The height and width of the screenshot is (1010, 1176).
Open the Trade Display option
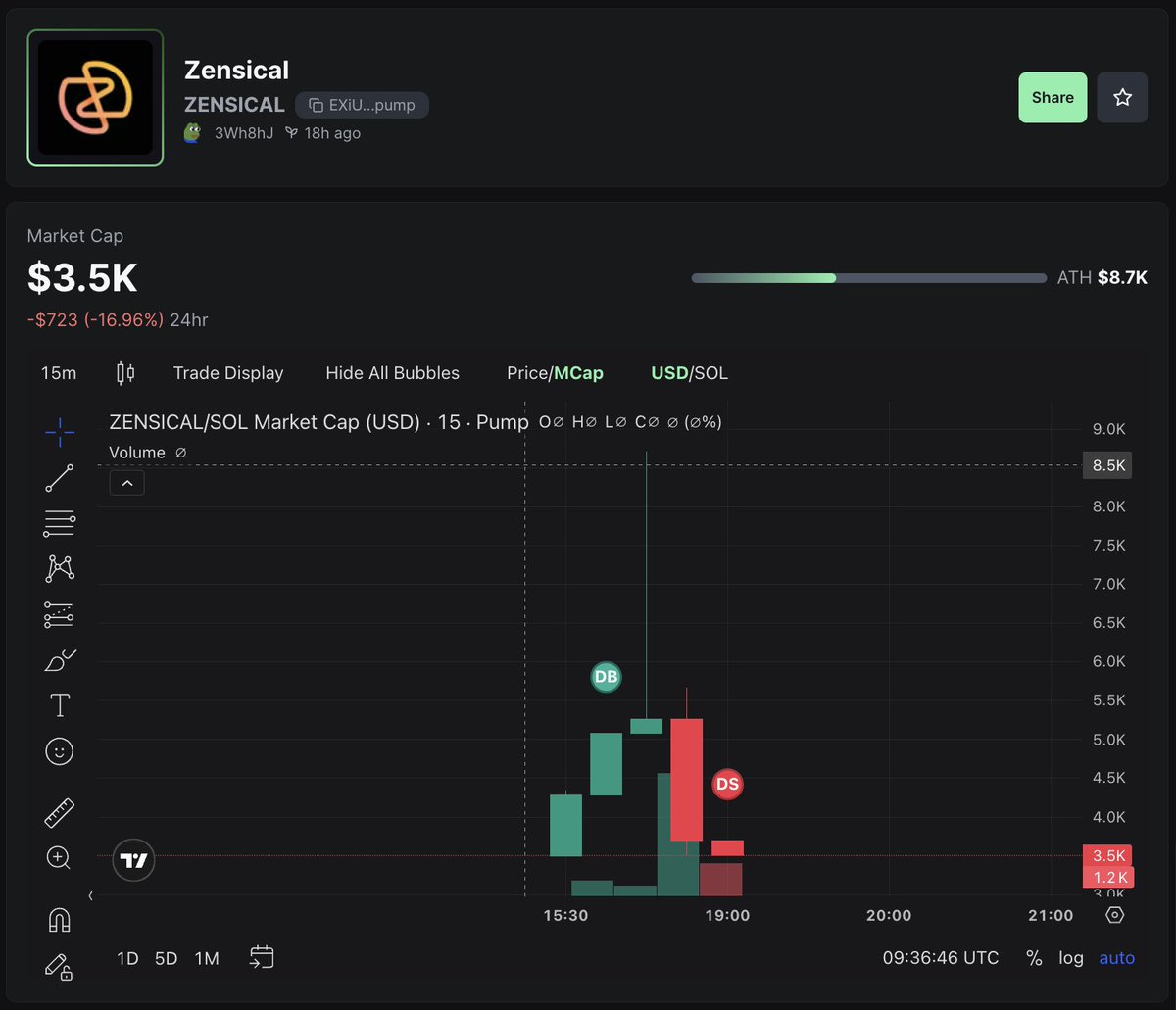point(228,373)
